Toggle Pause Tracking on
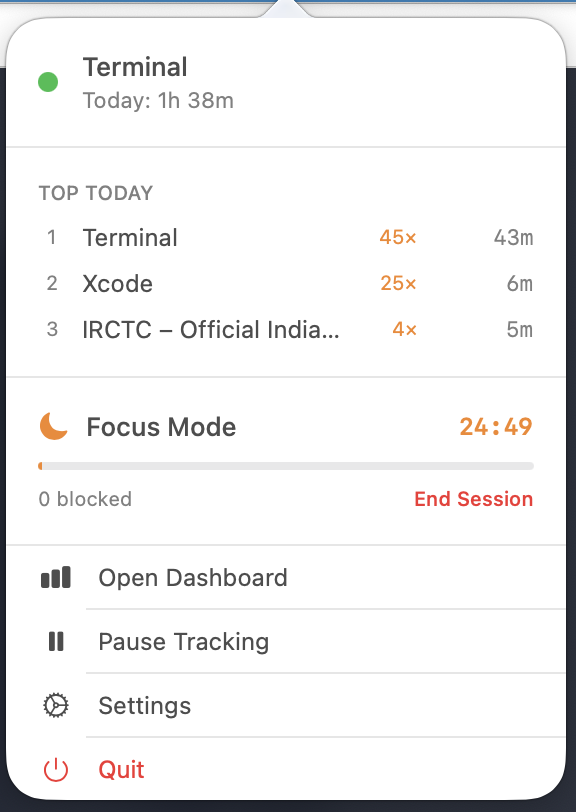Screen dimensions: 576x812 [183, 641]
